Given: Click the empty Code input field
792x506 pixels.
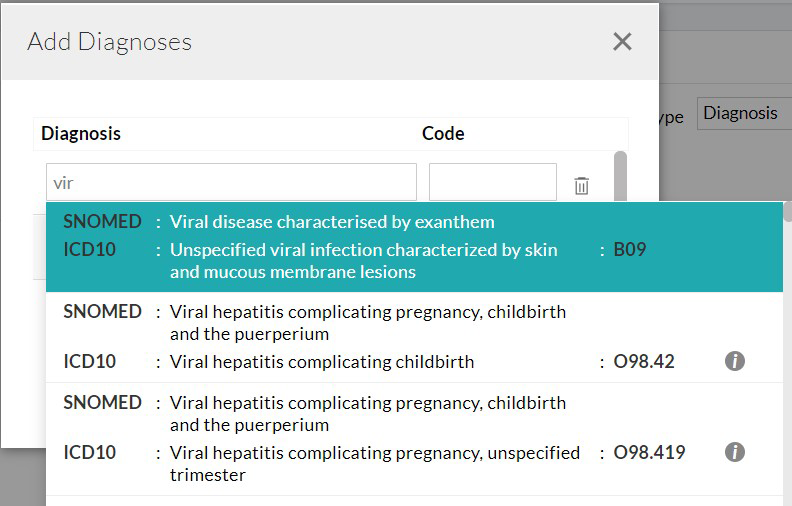Looking at the screenshot, I should [x=492, y=182].
